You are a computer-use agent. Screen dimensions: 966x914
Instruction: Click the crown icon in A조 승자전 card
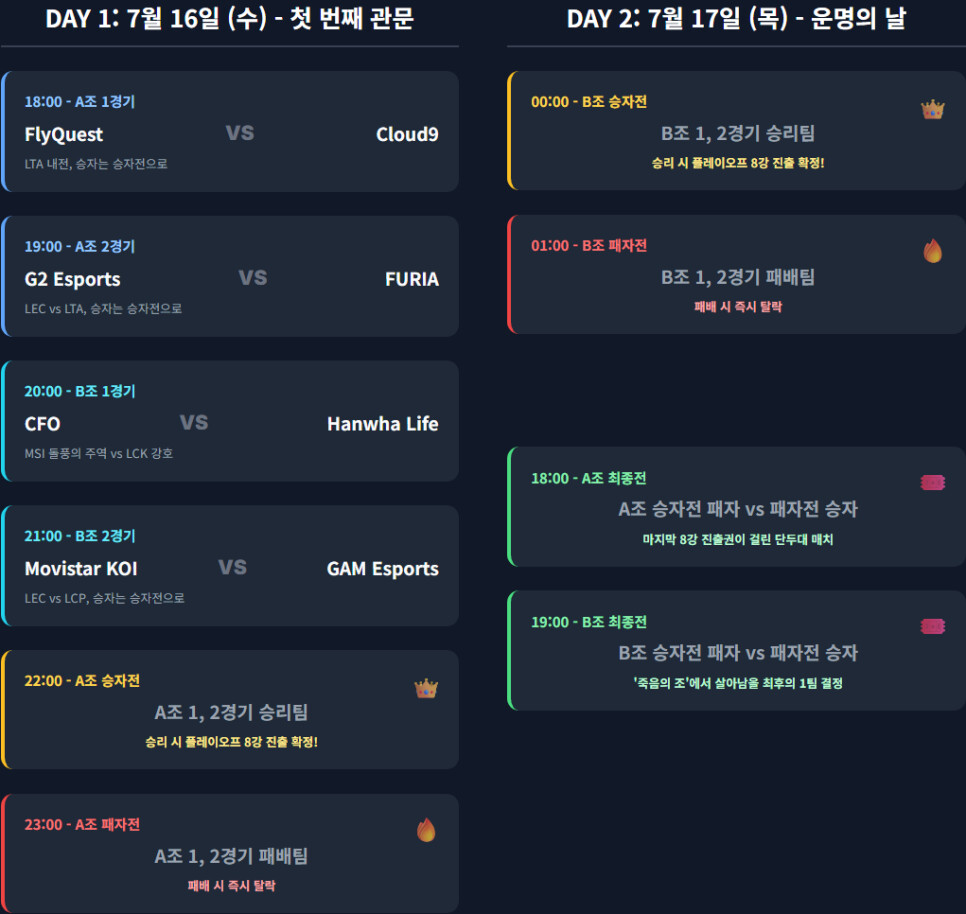coord(426,689)
